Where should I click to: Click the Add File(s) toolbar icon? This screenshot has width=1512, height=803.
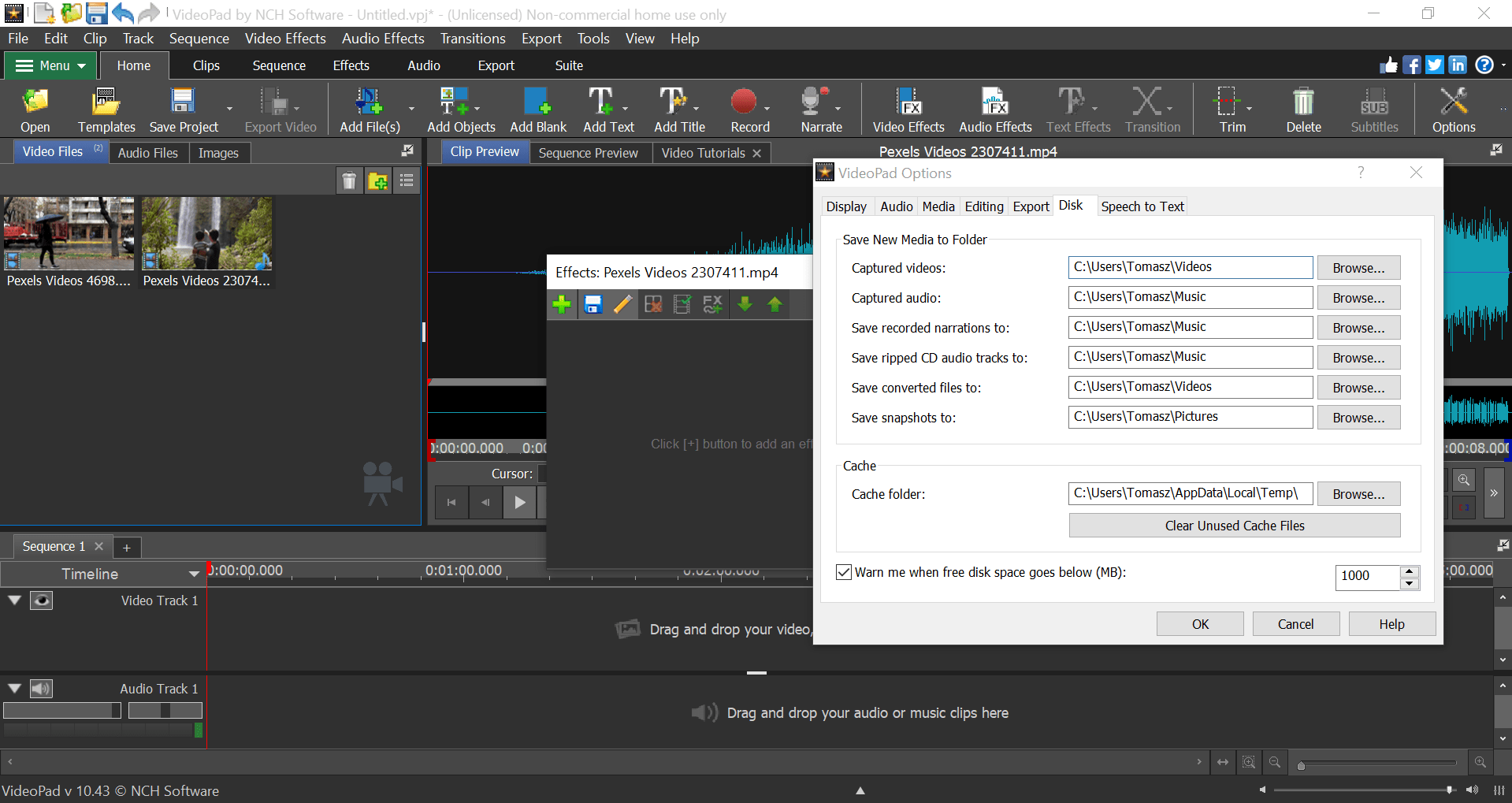coord(370,110)
